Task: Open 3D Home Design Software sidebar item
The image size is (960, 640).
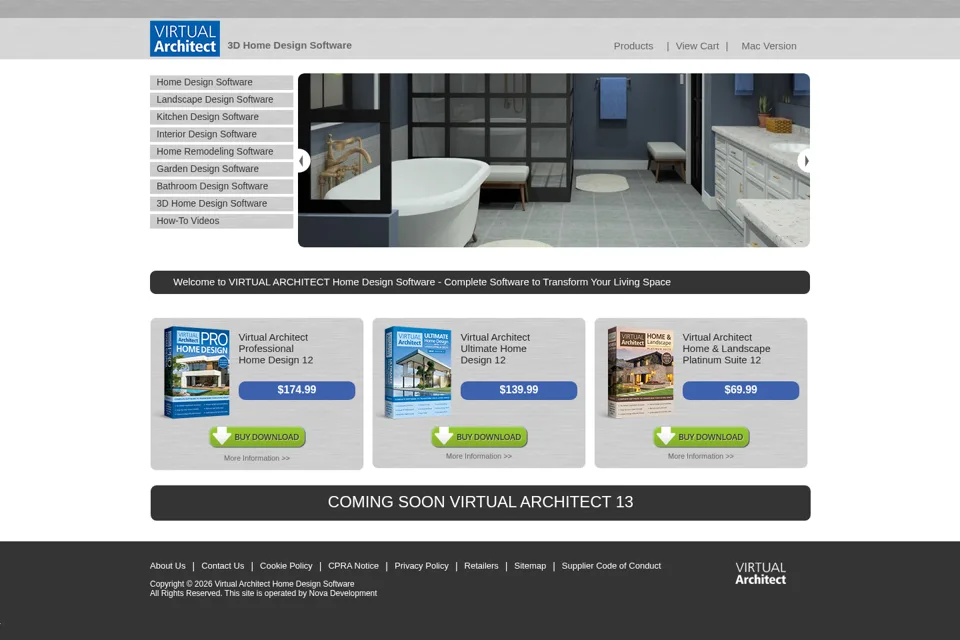Action: click(222, 203)
